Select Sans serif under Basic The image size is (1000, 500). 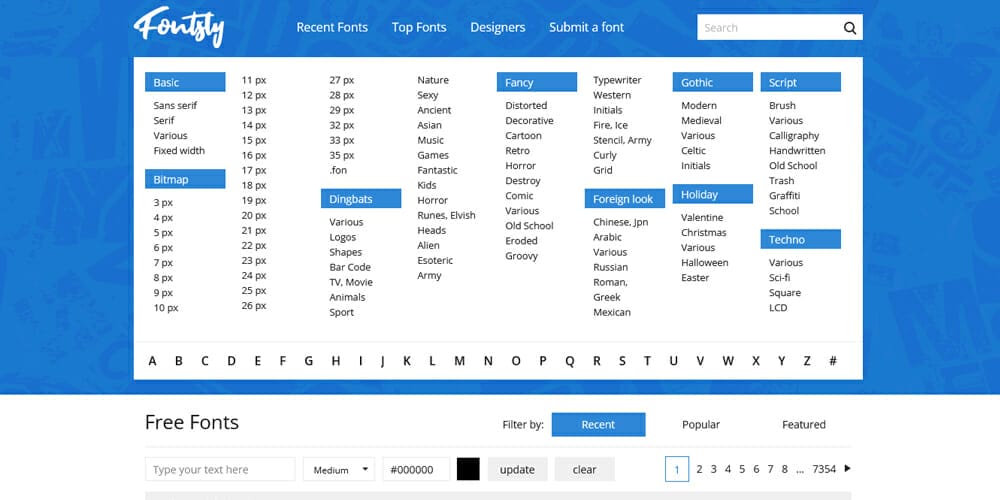click(175, 105)
